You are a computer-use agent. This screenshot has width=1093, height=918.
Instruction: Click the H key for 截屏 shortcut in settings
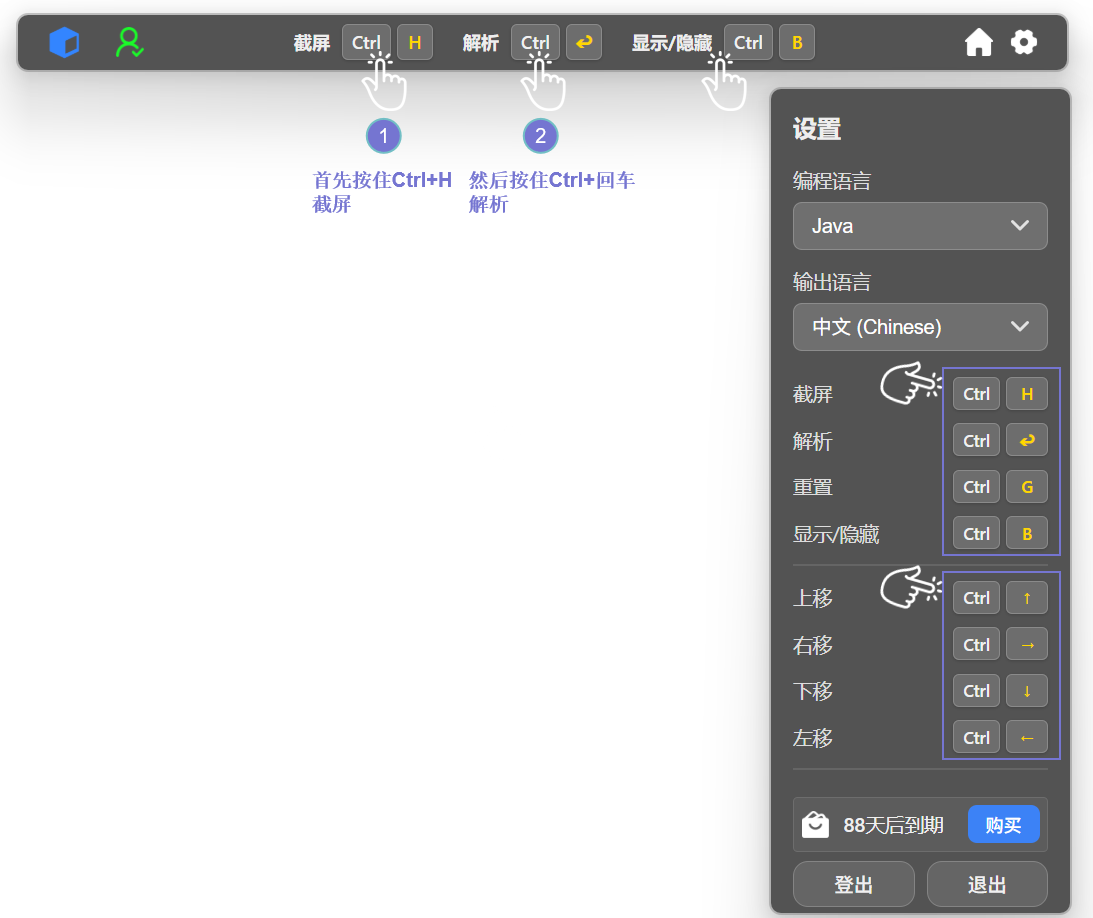(x=1027, y=394)
